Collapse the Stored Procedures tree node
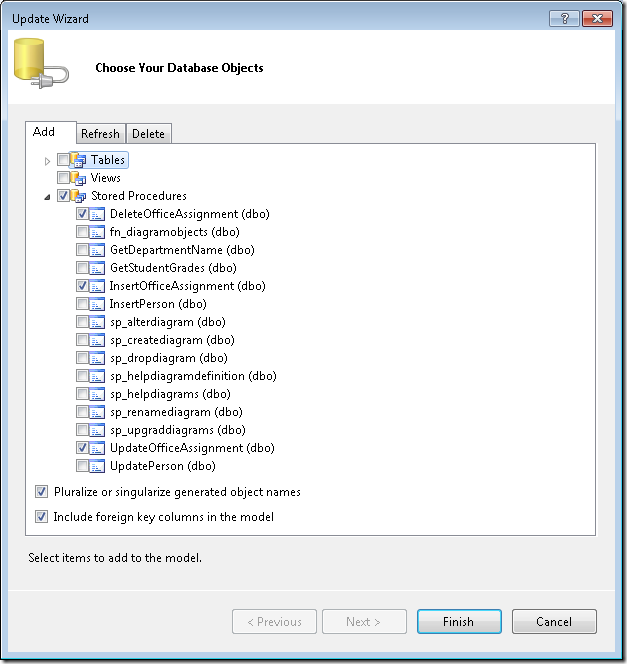The width and height of the screenshot is (627, 664). 47,197
